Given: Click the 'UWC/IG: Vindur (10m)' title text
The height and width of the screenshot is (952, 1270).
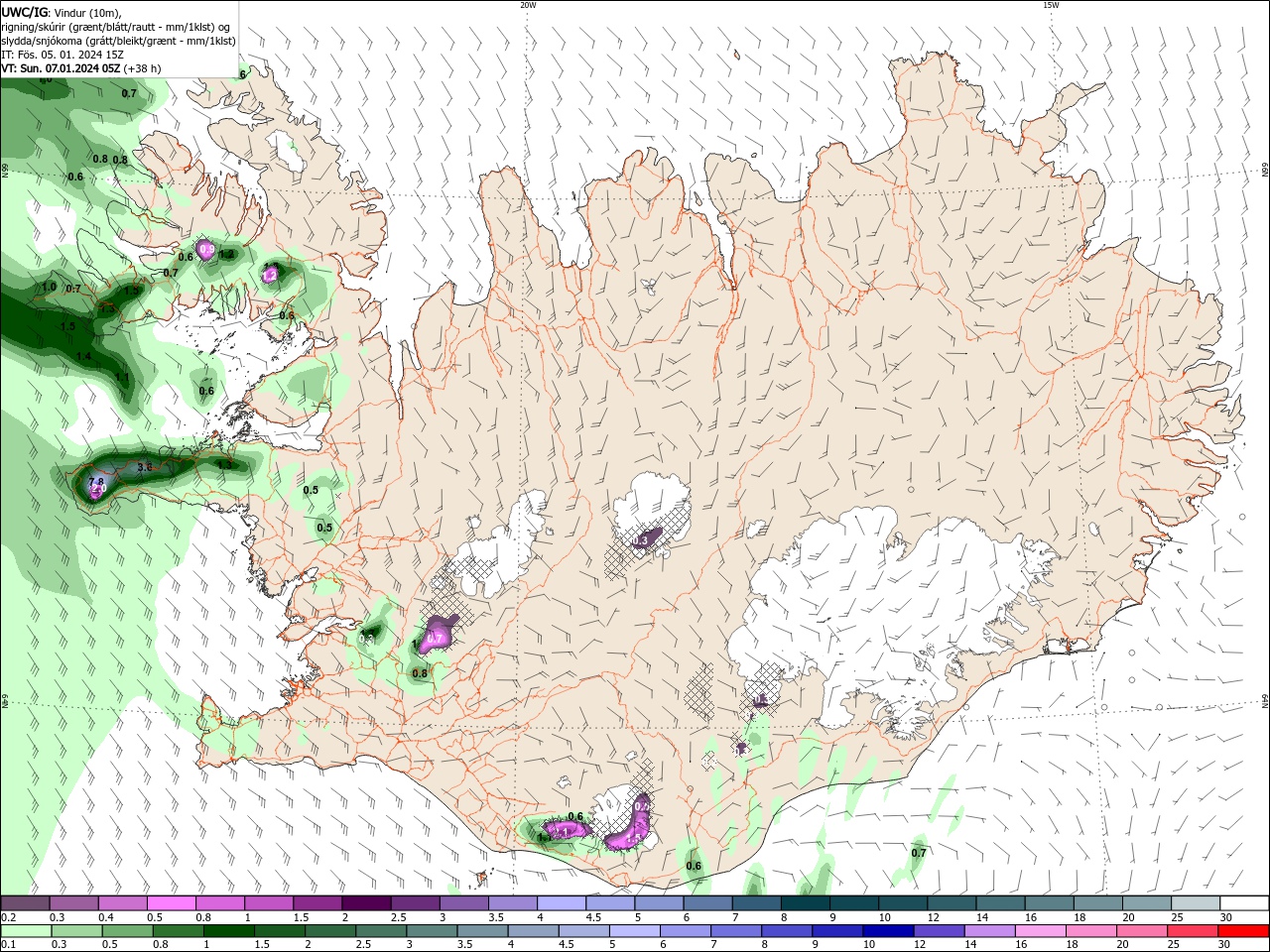Looking at the screenshot, I should click(x=61, y=12).
